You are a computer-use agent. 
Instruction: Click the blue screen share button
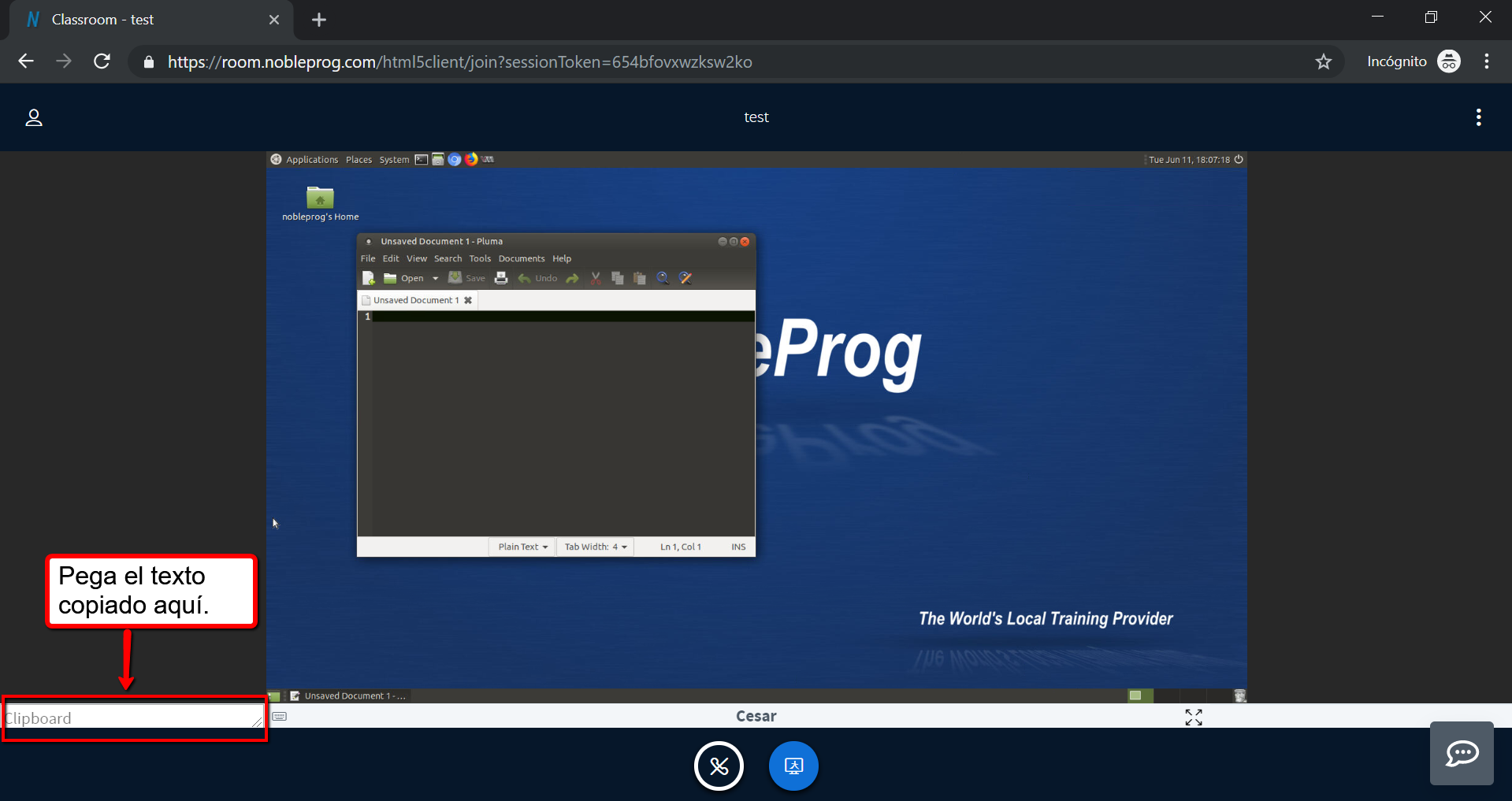point(793,766)
